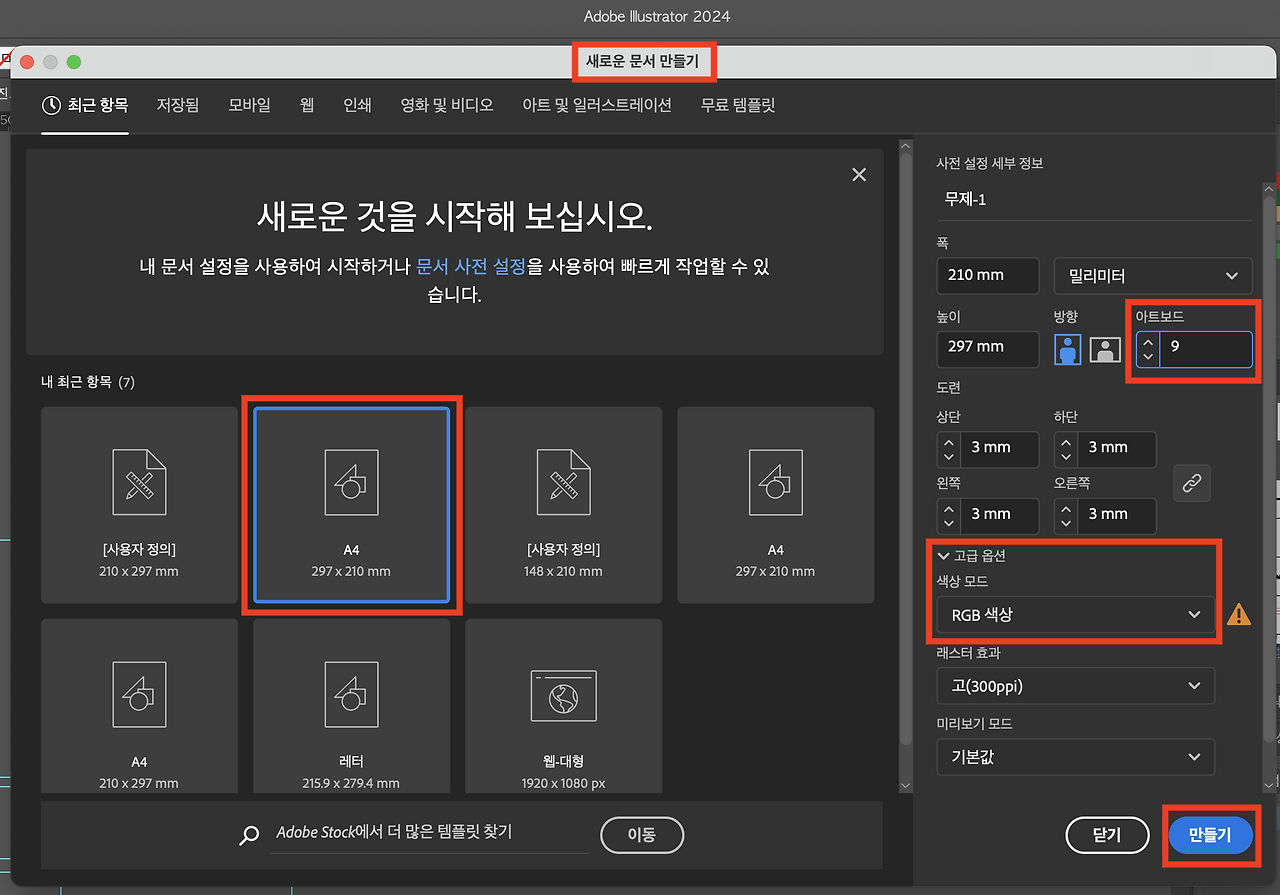1280x895 pixels.
Task: Click the 상단 bleed field
Action: click(1000, 448)
